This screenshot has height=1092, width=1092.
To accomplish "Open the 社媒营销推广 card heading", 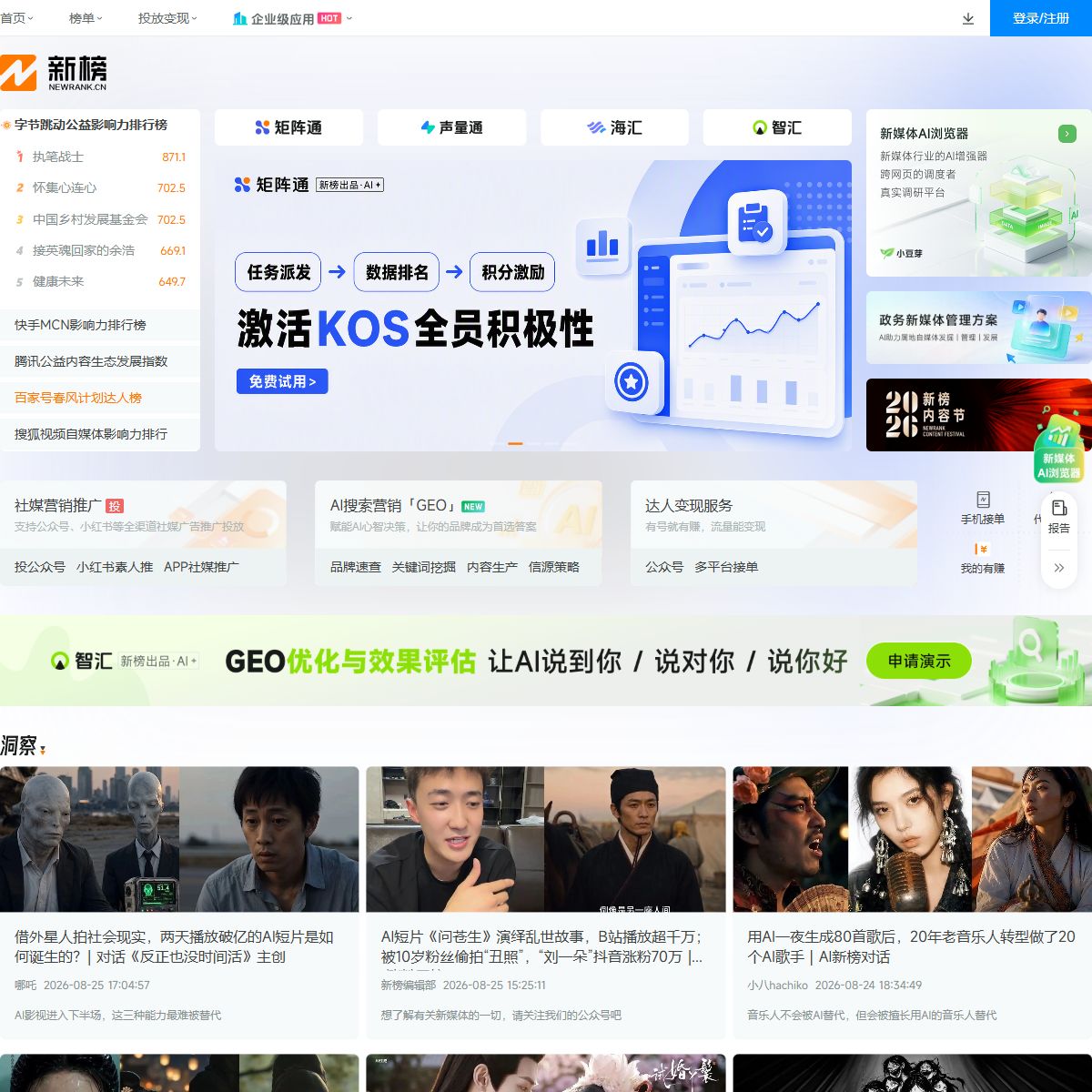I will click(58, 505).
